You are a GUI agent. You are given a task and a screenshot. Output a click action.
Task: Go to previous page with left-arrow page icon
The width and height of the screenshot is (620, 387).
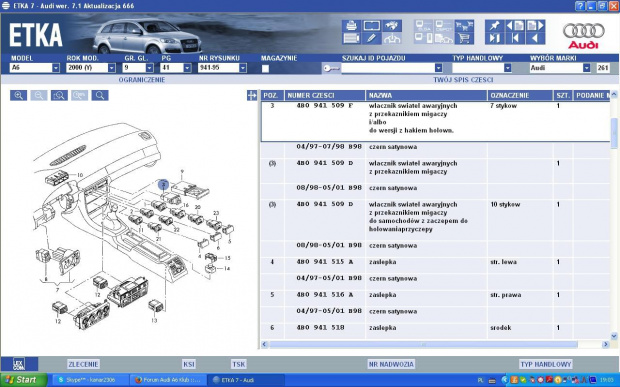click(x=515, y=26)
